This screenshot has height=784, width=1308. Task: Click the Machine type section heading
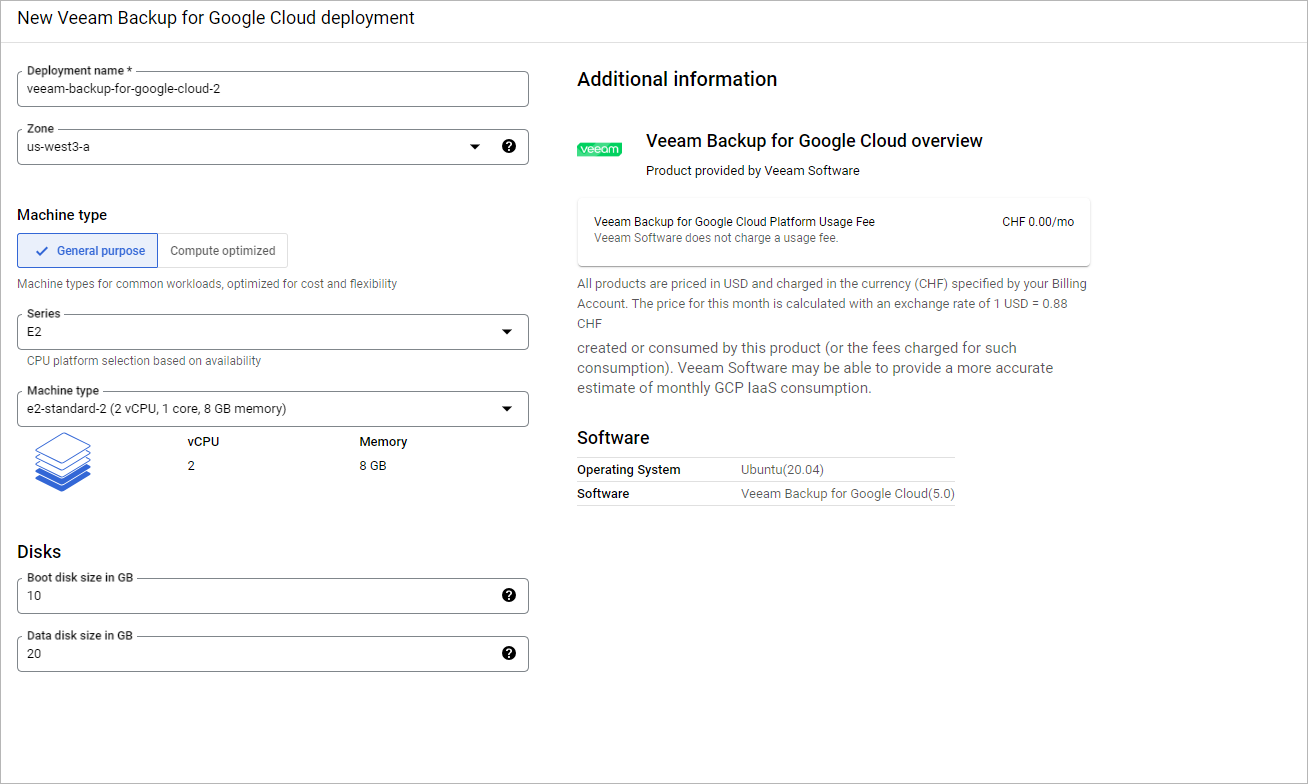[62, 215]
